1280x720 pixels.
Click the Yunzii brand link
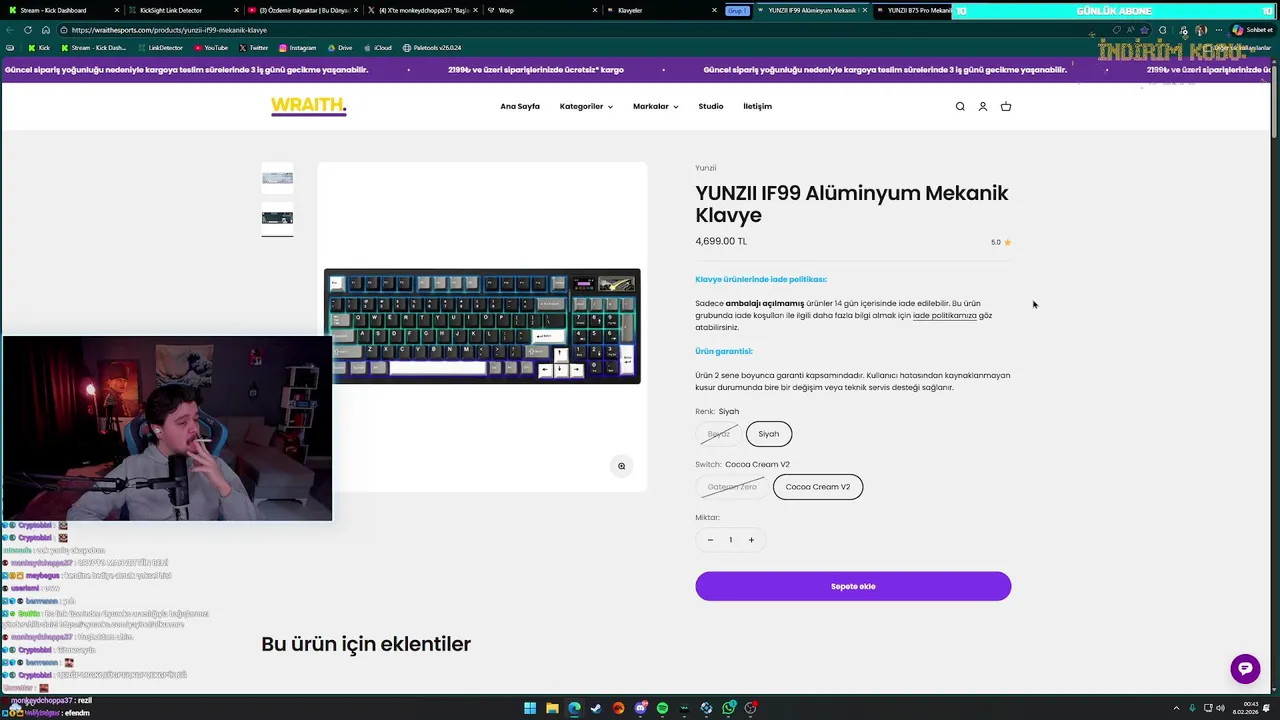click(x=706, y=168)
